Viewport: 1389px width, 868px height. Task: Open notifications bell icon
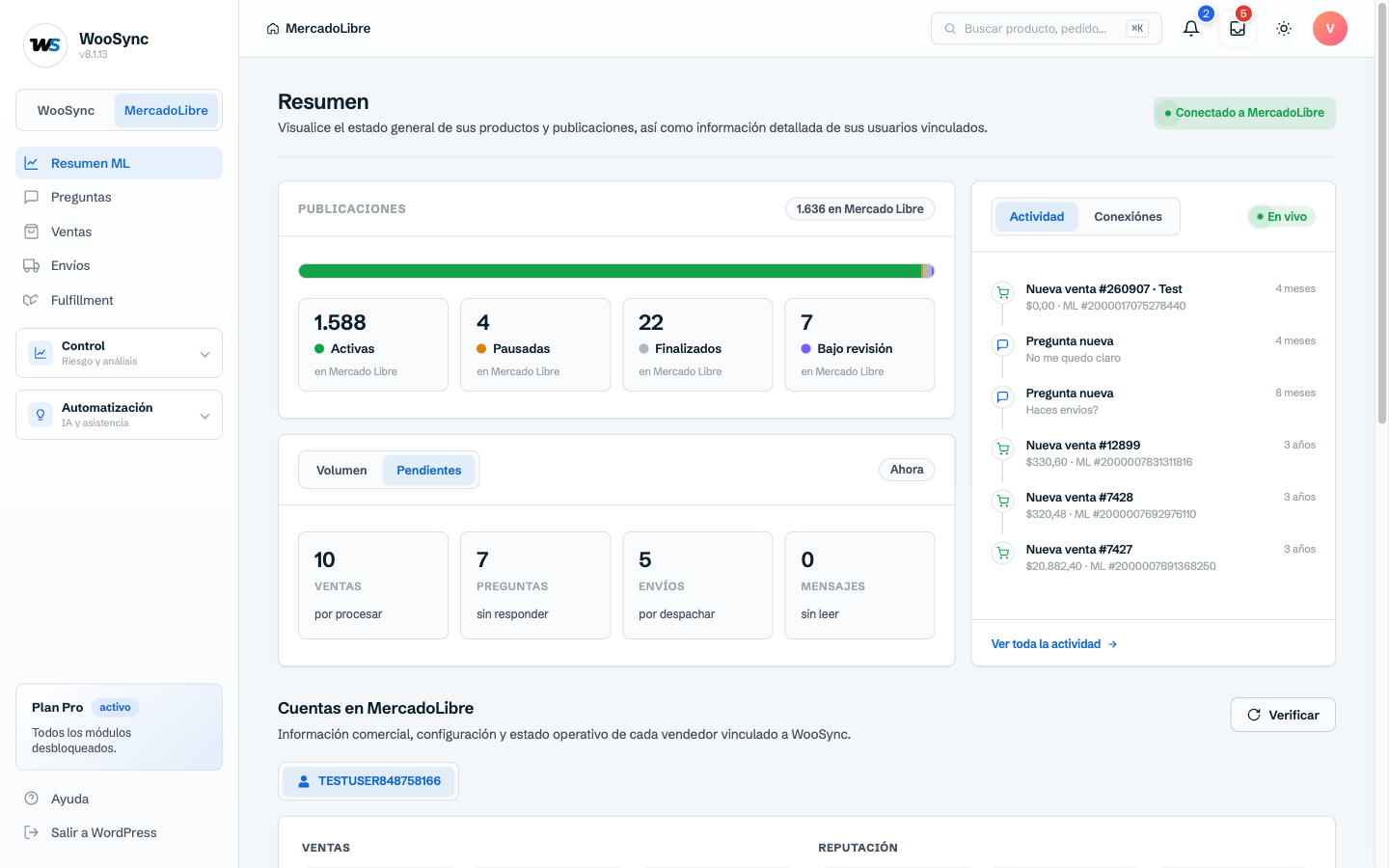(x=1191, y=29)
